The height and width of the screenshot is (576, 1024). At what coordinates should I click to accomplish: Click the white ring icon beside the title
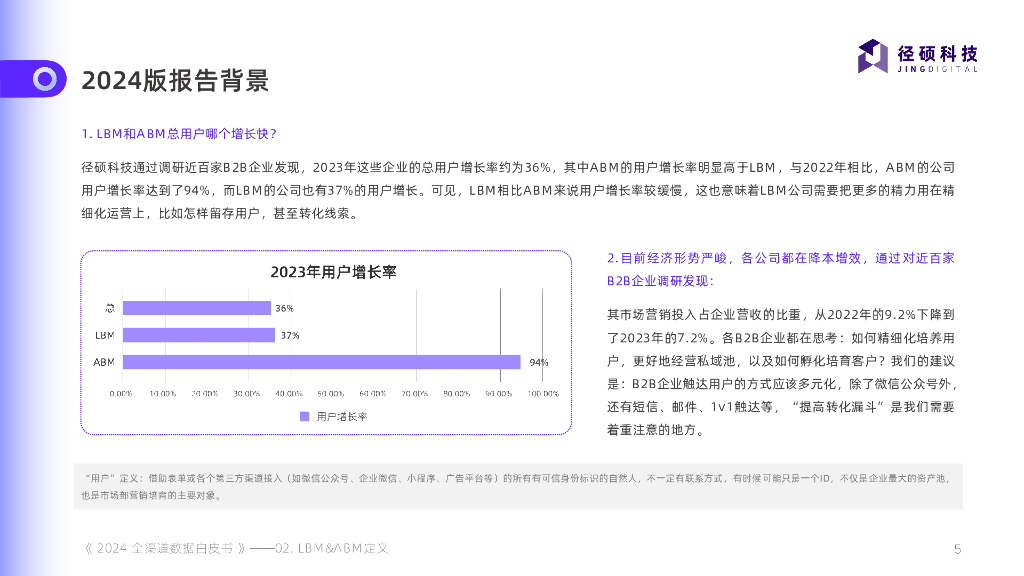click(x=44, y=79)
